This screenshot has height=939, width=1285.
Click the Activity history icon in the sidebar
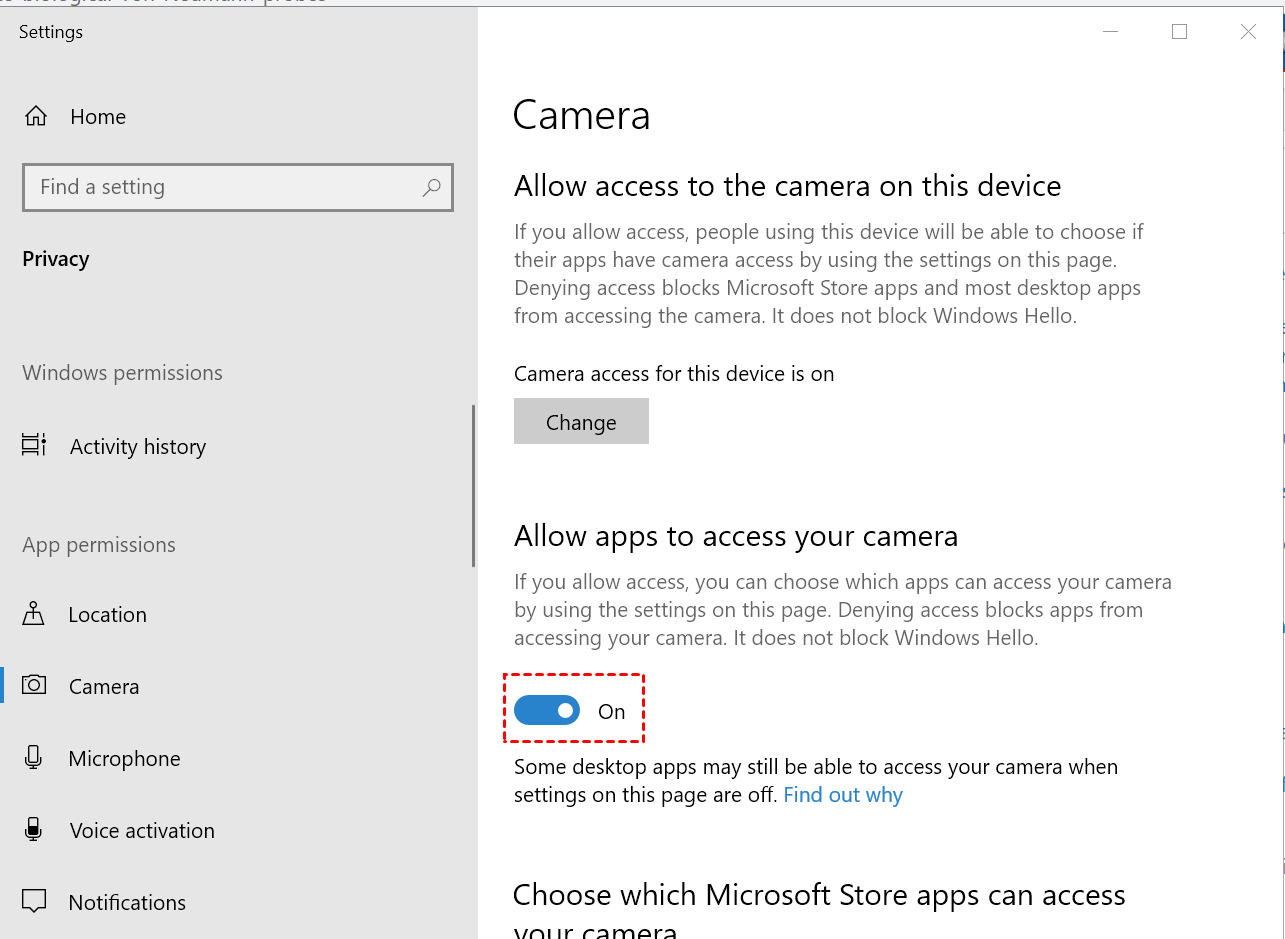click(34, 445)
